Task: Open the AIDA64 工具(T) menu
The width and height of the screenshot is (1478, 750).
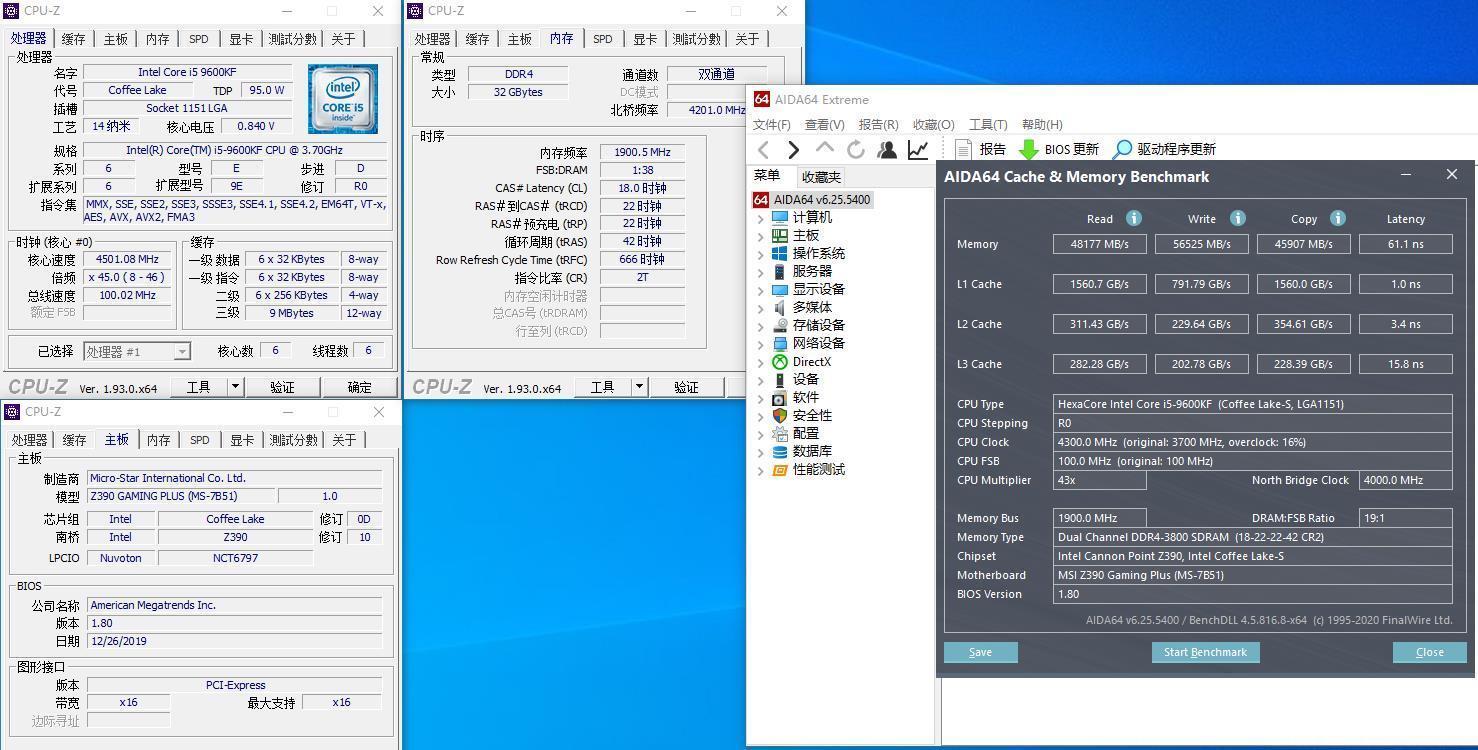Action: click(x=987, y=124)
